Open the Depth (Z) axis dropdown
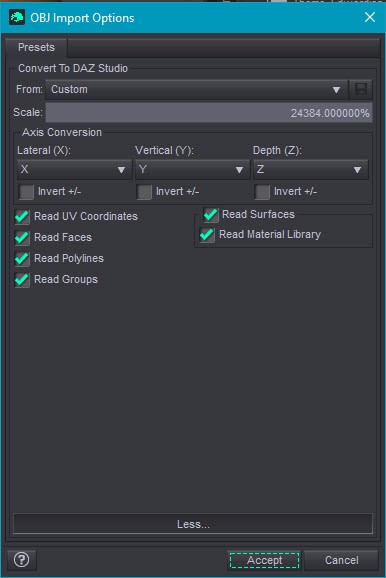This screenshot has height=578, width=386. point(310,169)
